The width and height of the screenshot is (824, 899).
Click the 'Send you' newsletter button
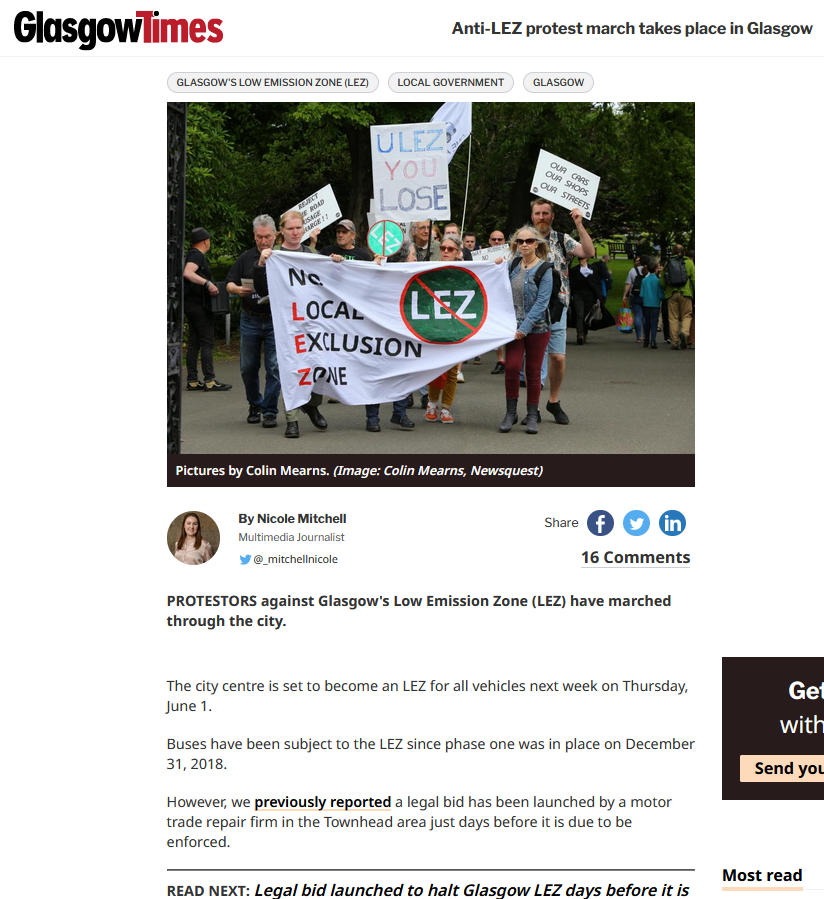tap(782, 768)
